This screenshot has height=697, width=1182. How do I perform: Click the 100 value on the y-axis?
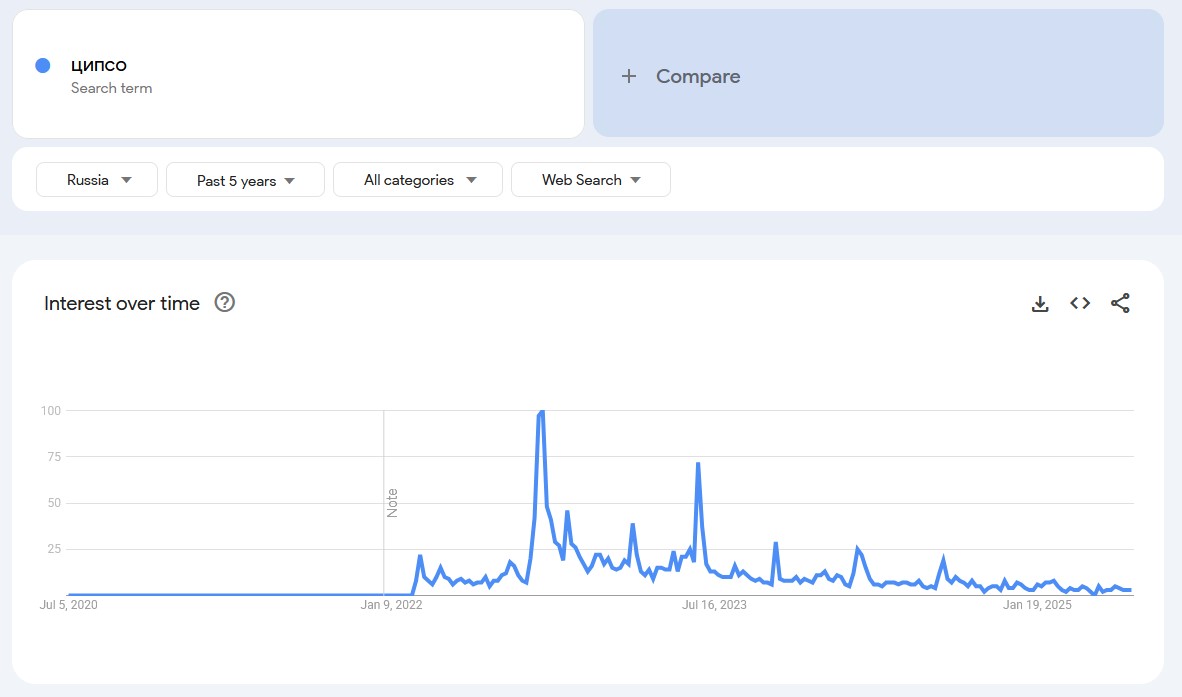point(51,411)
